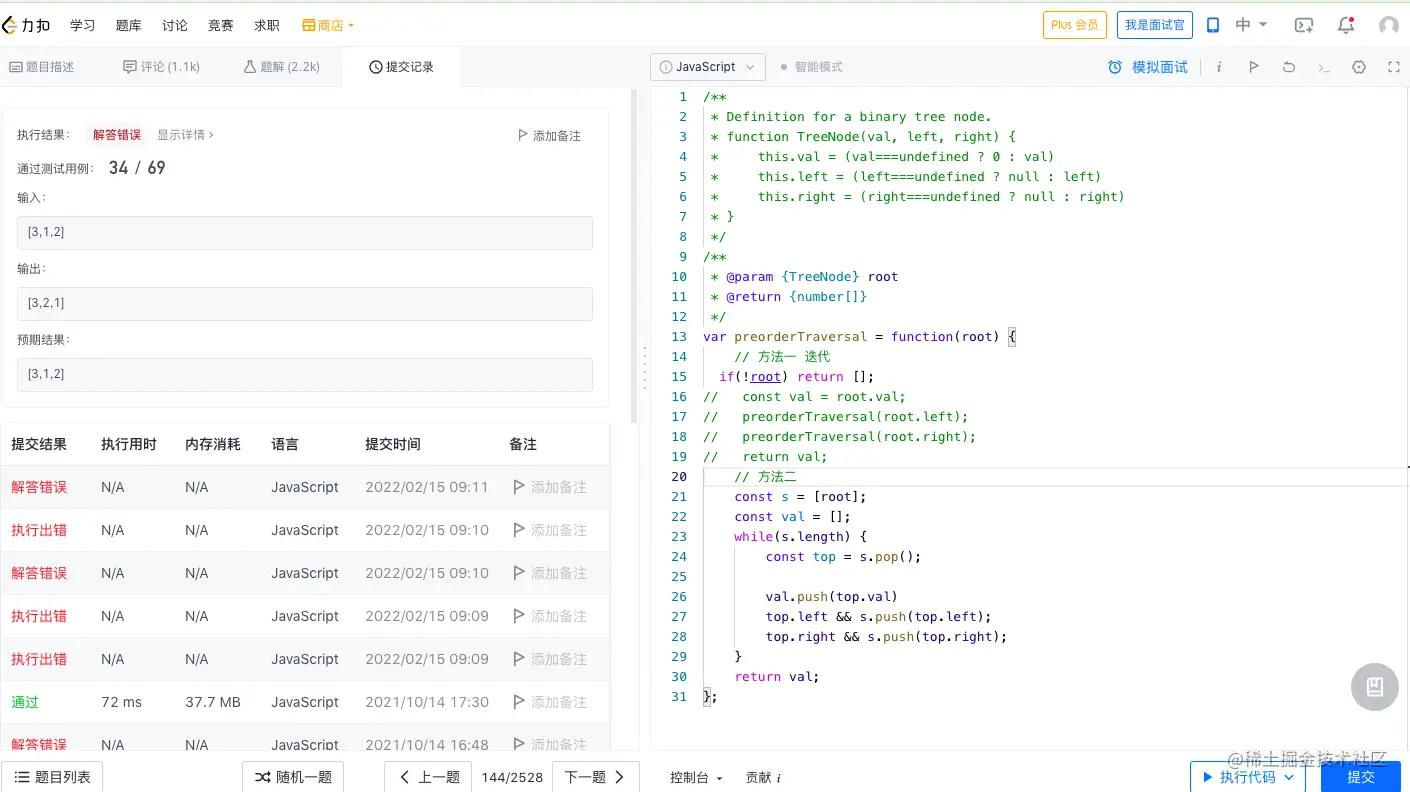Click the shuffle icon in 随机一题
Image resolution: width=1410 pixels, height=792 pixels.
pos(262,777)
